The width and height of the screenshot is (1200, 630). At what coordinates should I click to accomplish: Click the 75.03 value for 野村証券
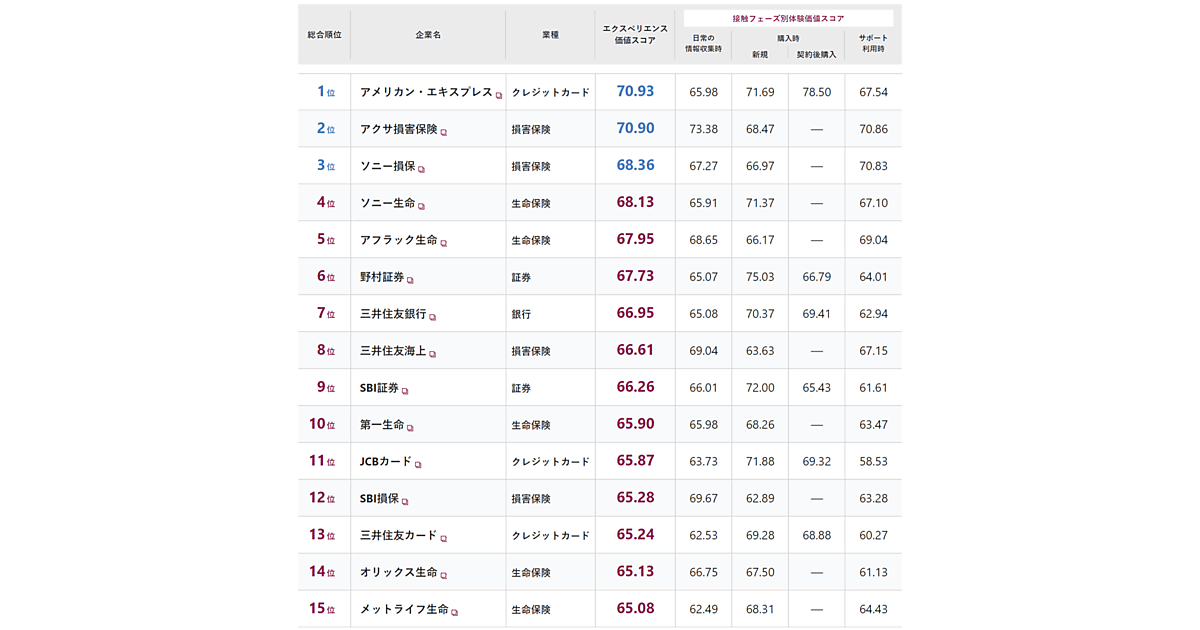click(x=760, y=277)
